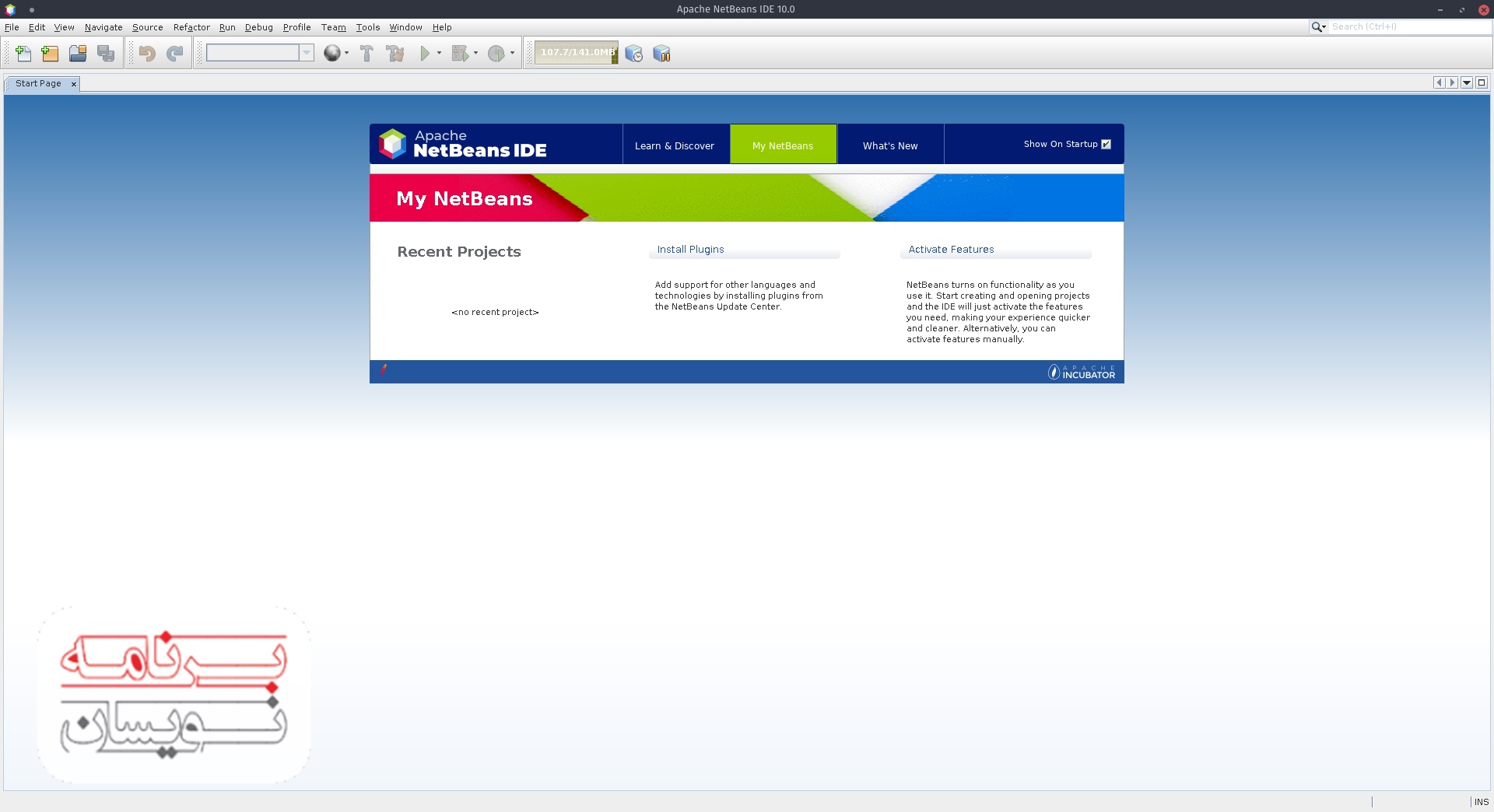This screenshot has height=812, width=1494.
Task: Click the Build Project hammer icon
Action: tap(367, 53)
